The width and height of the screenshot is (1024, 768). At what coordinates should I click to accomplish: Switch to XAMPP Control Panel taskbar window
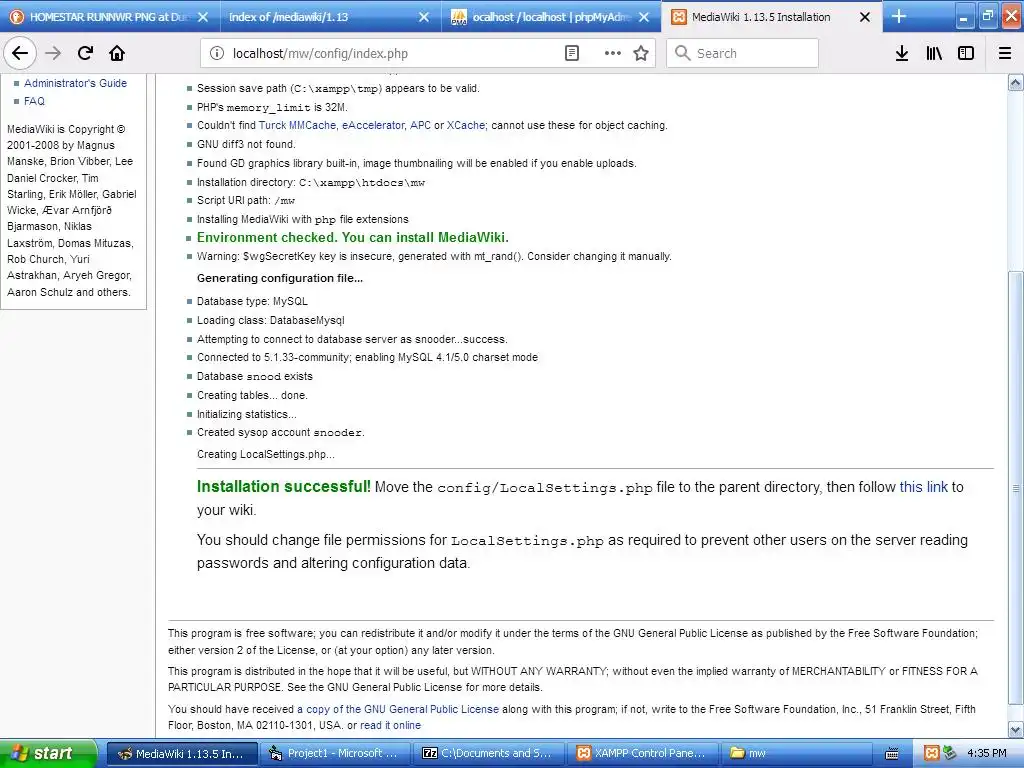[642, 754]
